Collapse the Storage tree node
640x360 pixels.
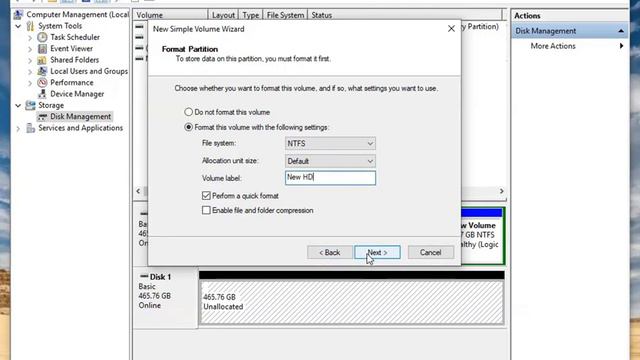[18, 105]
